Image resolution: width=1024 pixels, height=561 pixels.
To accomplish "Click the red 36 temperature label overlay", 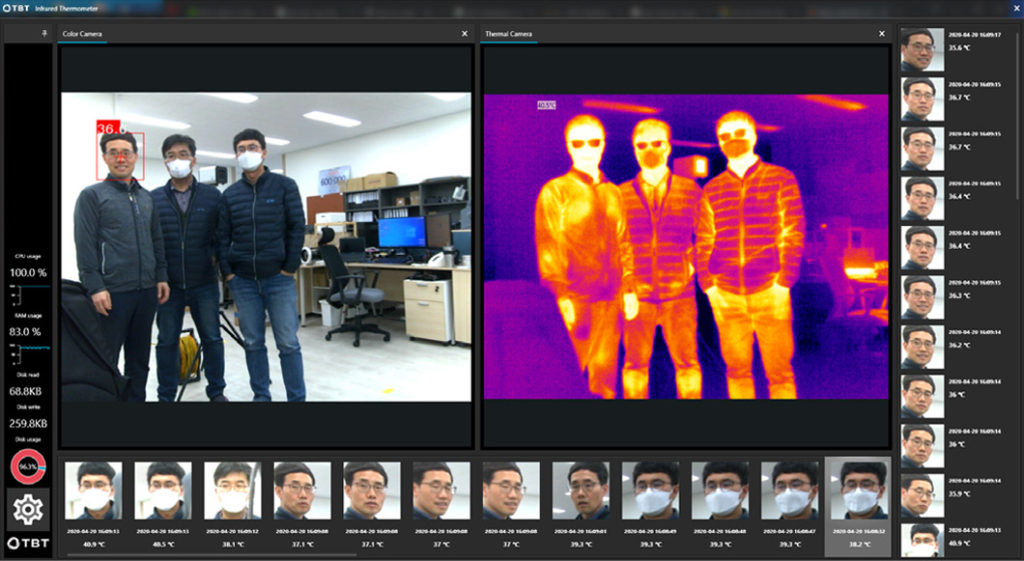I will click(108, 127).
